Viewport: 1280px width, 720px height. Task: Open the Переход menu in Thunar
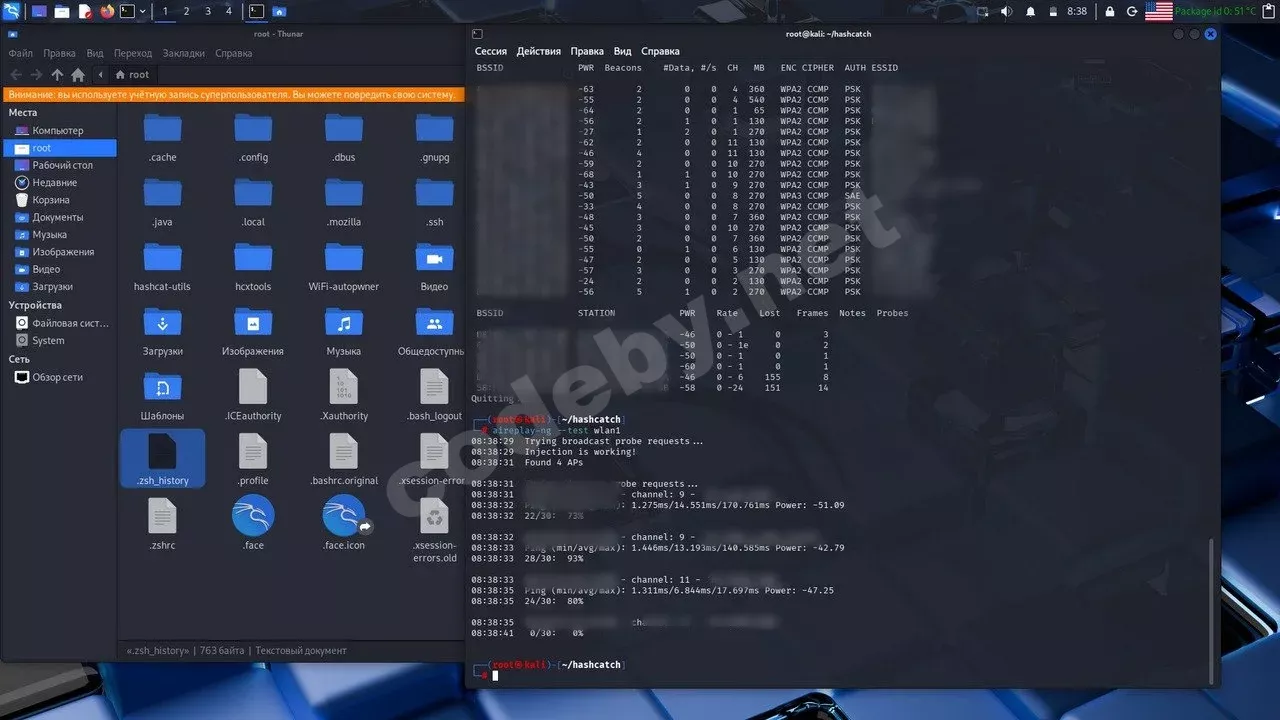pos(133,53)
